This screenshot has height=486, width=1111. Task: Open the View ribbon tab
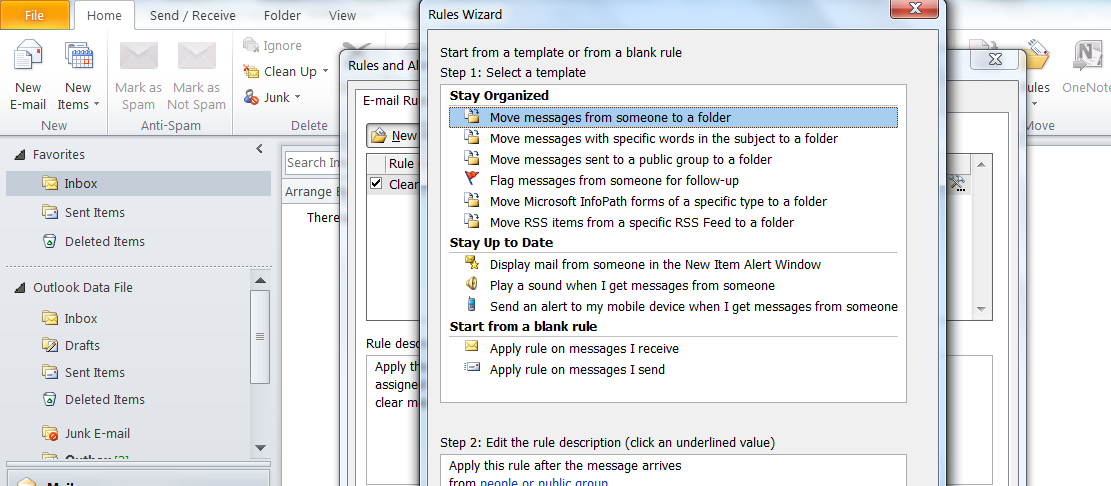tap(342, 15)
